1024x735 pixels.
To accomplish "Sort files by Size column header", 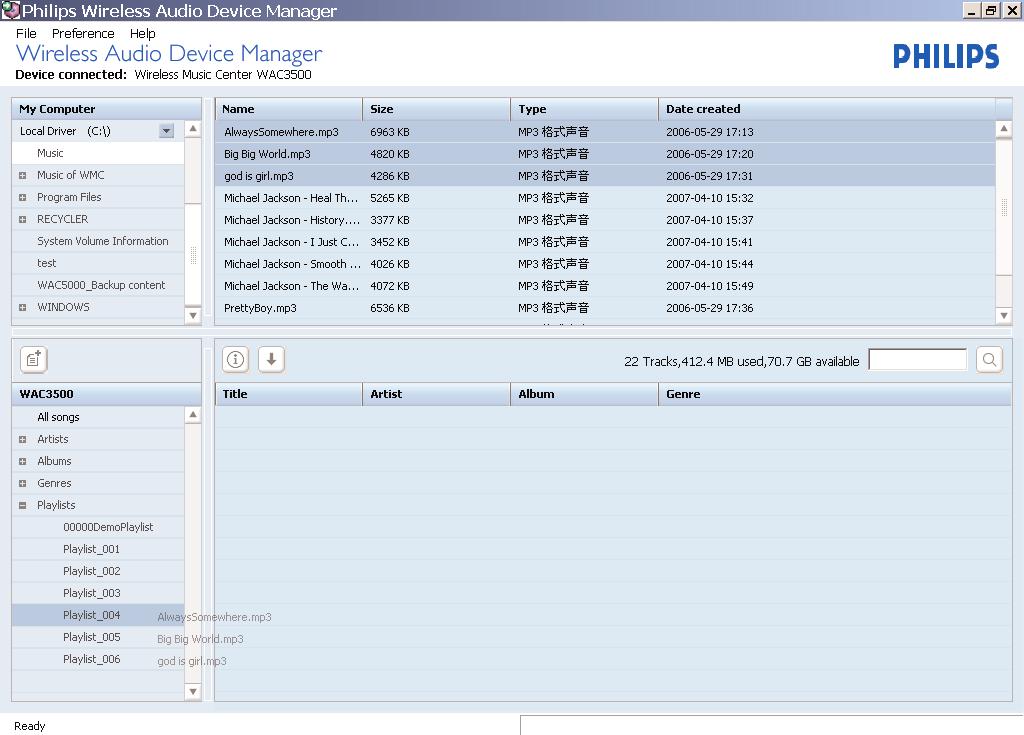I will (436, 109).
